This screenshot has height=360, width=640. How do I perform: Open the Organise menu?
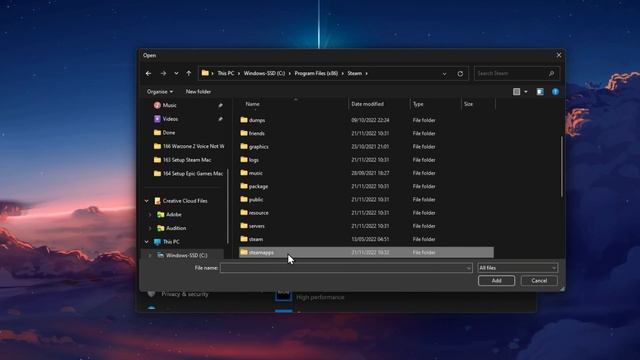(160, 92)
